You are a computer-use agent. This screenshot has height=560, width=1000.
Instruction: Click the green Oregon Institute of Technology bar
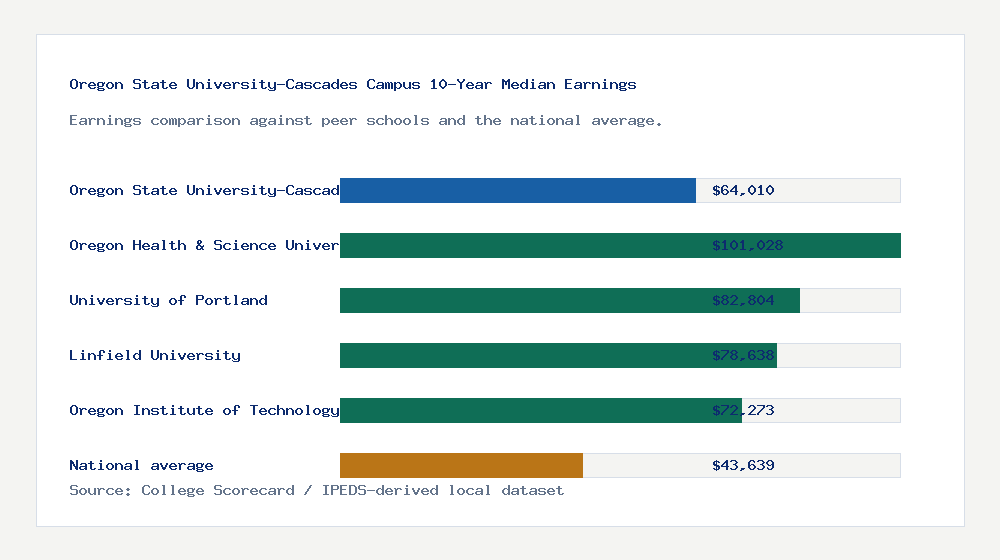pyautogui.click(x=541, y=410)
